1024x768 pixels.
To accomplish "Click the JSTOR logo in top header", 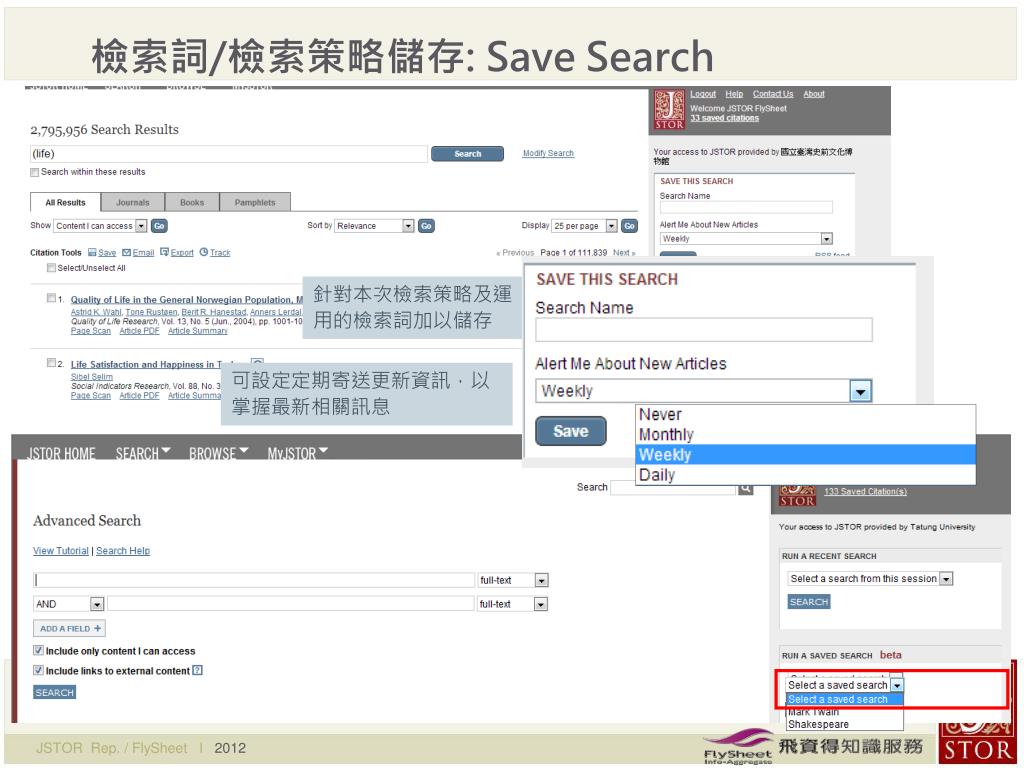I will pos(669,110).
